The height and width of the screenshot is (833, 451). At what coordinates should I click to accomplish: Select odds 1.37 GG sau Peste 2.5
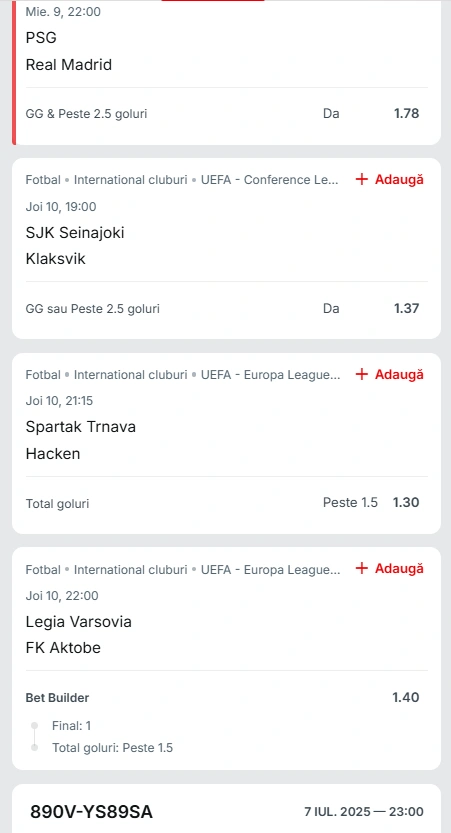(406, 308)
